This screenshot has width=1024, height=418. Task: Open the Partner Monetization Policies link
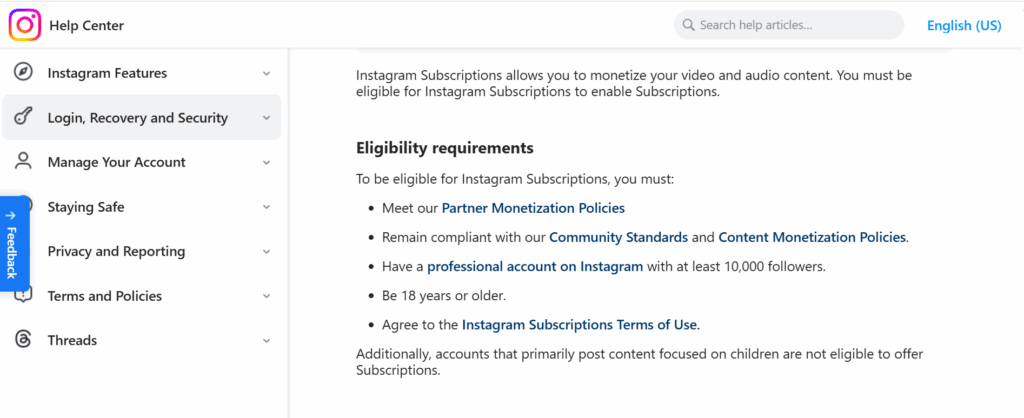(533, 208)
